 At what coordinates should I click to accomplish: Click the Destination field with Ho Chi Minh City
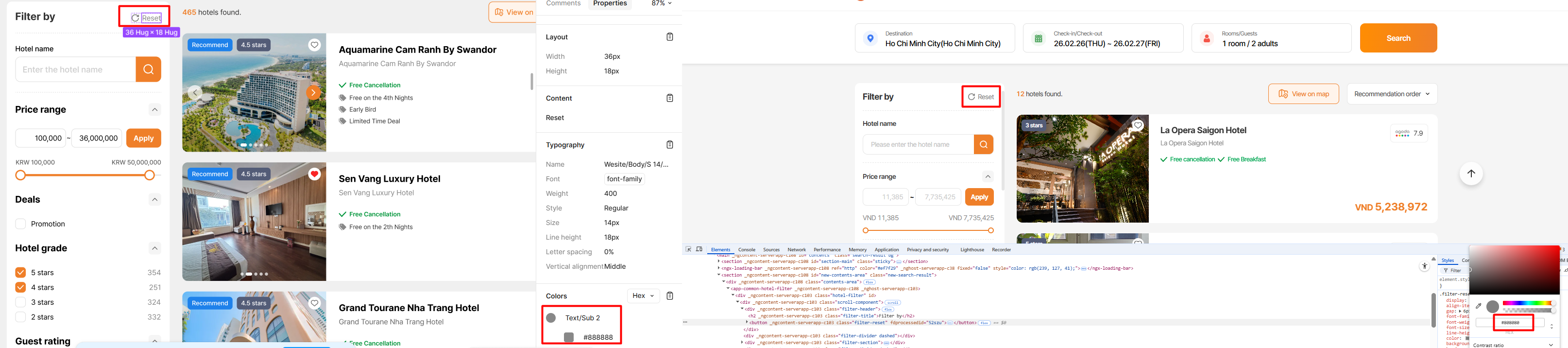pyautogui.click(x=935, y=38)
